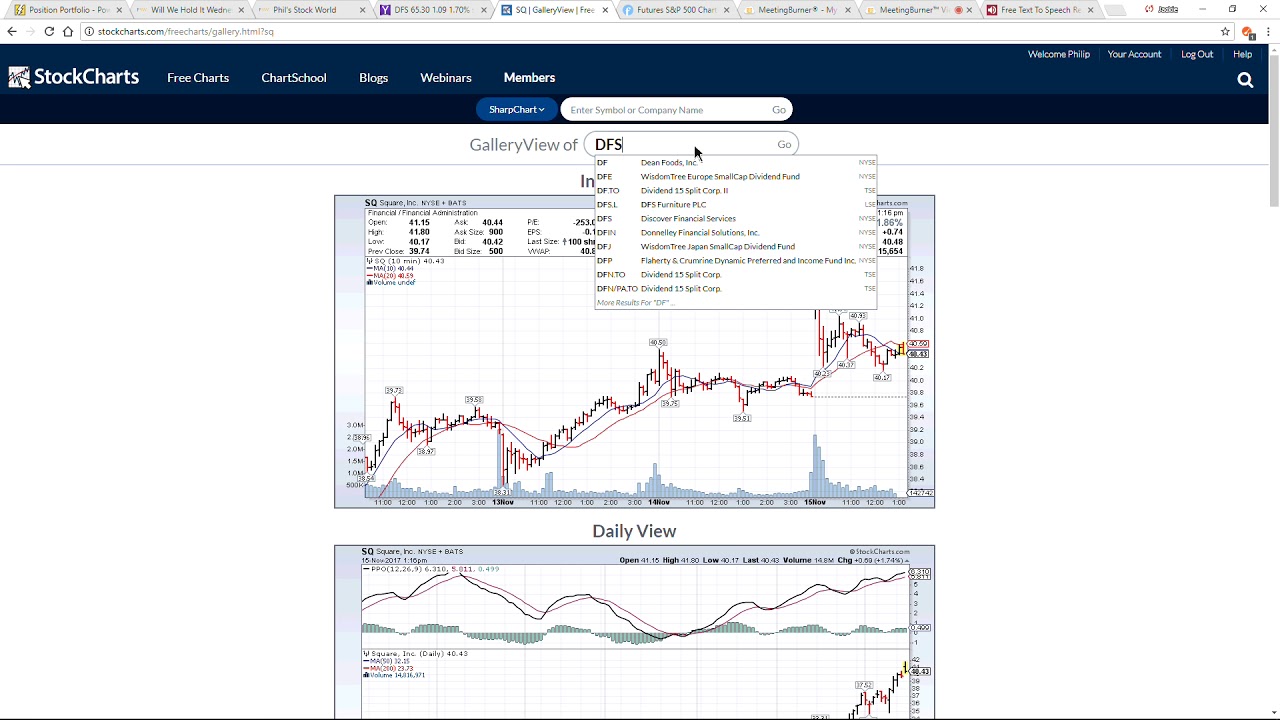This screenshot has height=720, width=1280.
Task: Open the Blogs menu
Action: pos(373,77)
